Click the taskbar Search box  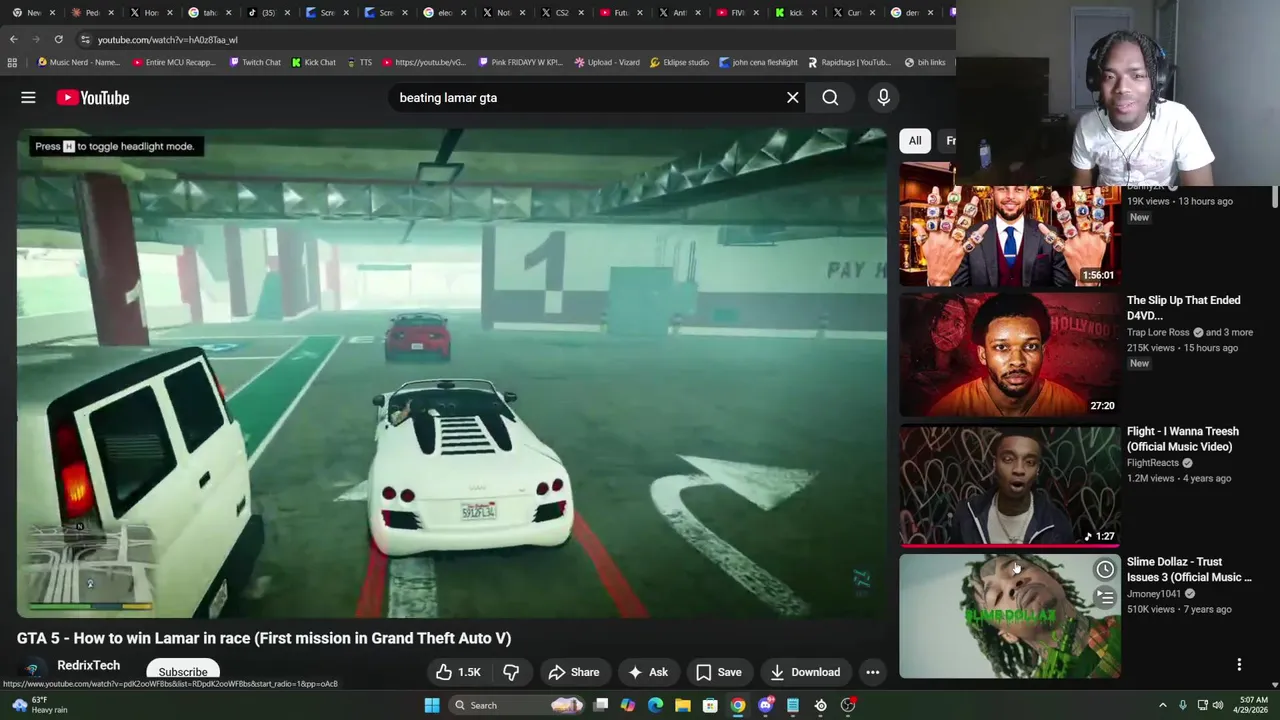(x=515, y=705)
